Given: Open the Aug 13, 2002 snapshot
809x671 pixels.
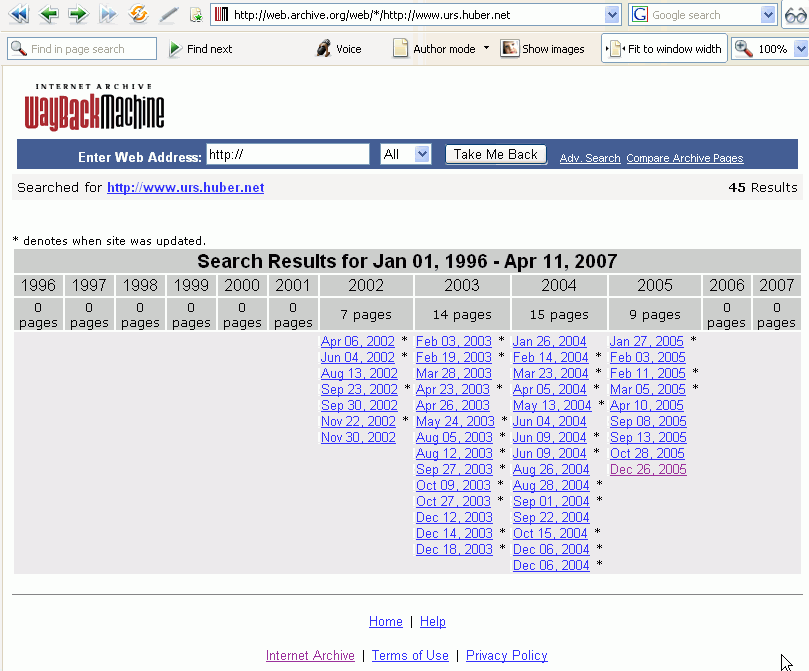Looking at the screenshot, I should point(359,373).
